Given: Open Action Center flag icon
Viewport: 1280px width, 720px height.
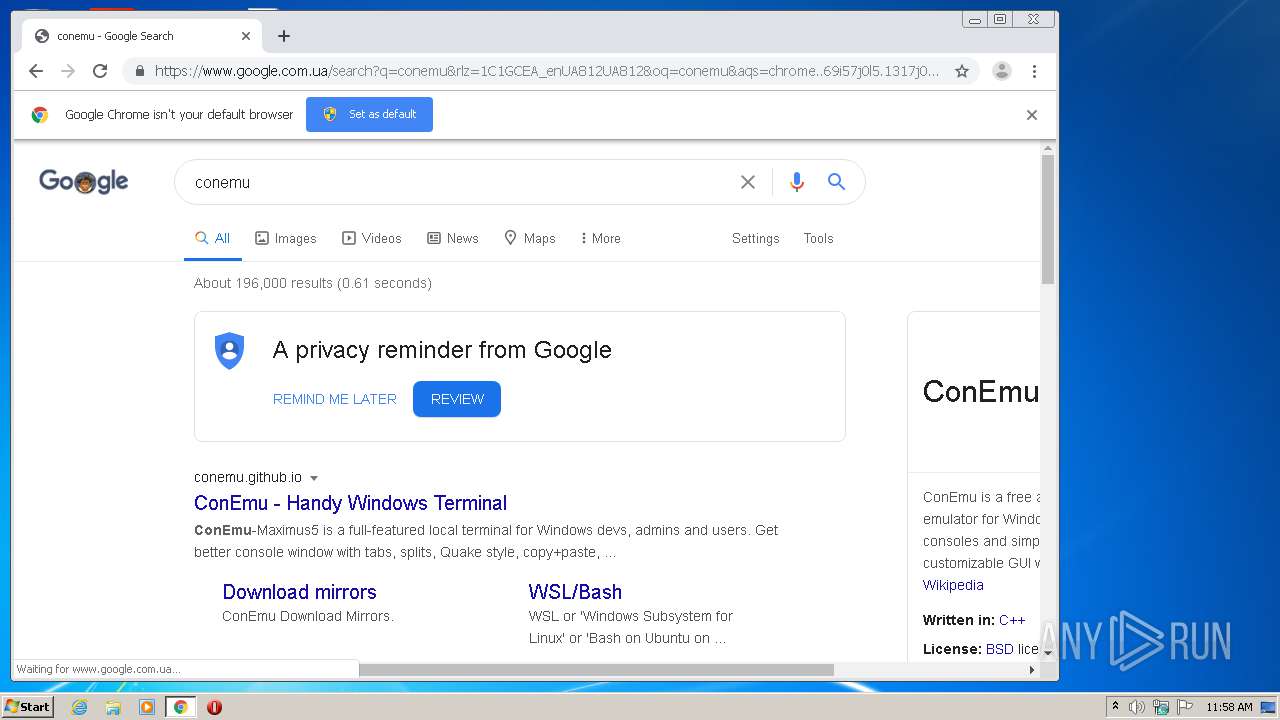Looking at the screenshot, I should tap(1185, 707).
